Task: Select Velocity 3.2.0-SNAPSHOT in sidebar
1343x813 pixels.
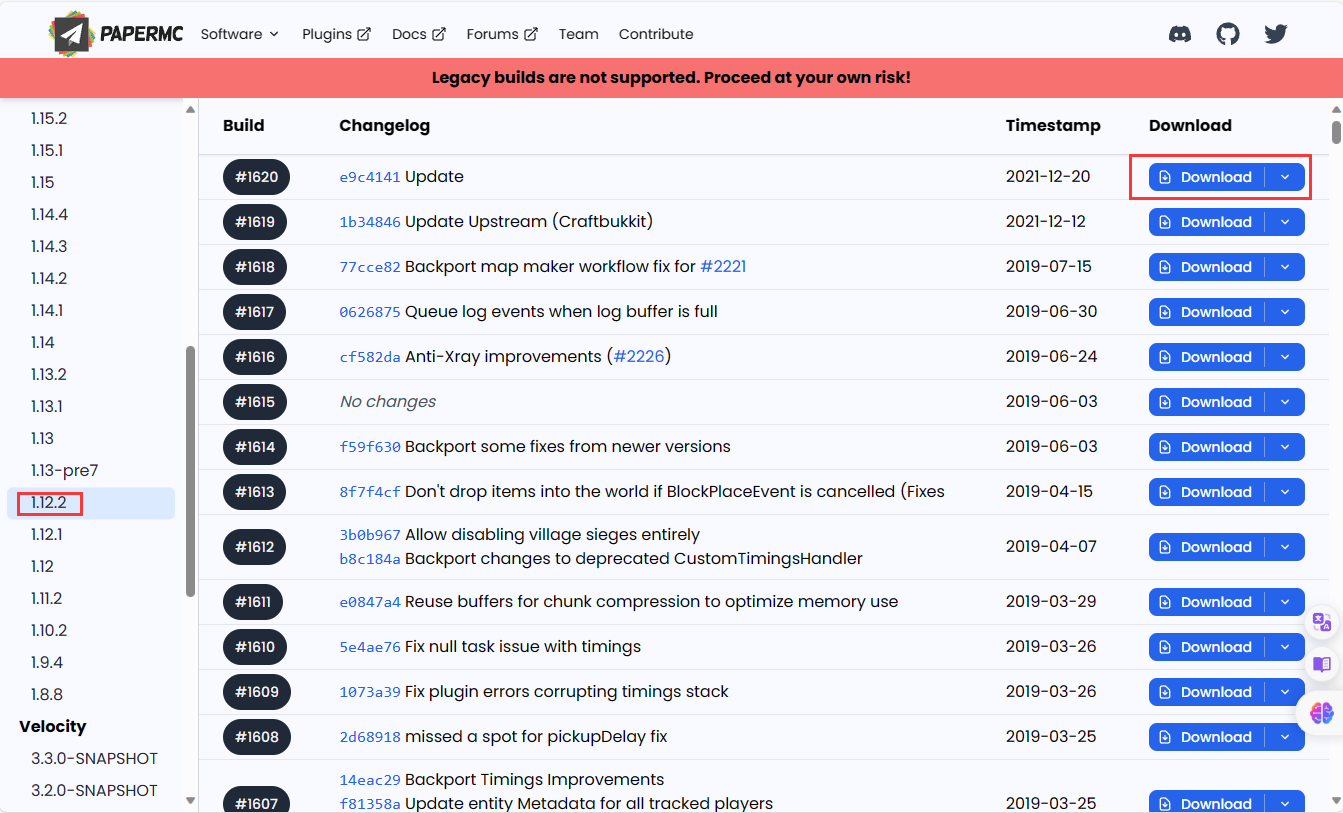Action: click(x=91, y=790)
